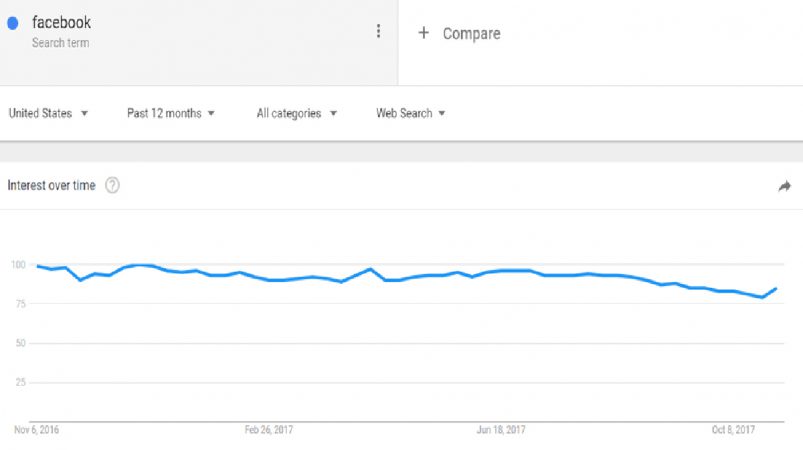Open the Web Search type dropdown

(410, 113)
